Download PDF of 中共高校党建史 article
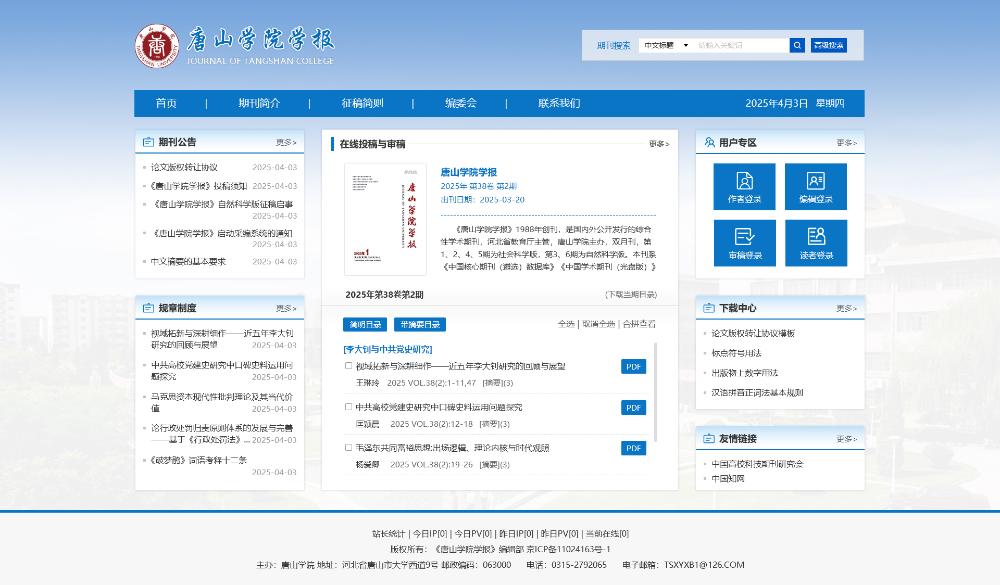Viewport: 1000px width, 585px height. 633,408
